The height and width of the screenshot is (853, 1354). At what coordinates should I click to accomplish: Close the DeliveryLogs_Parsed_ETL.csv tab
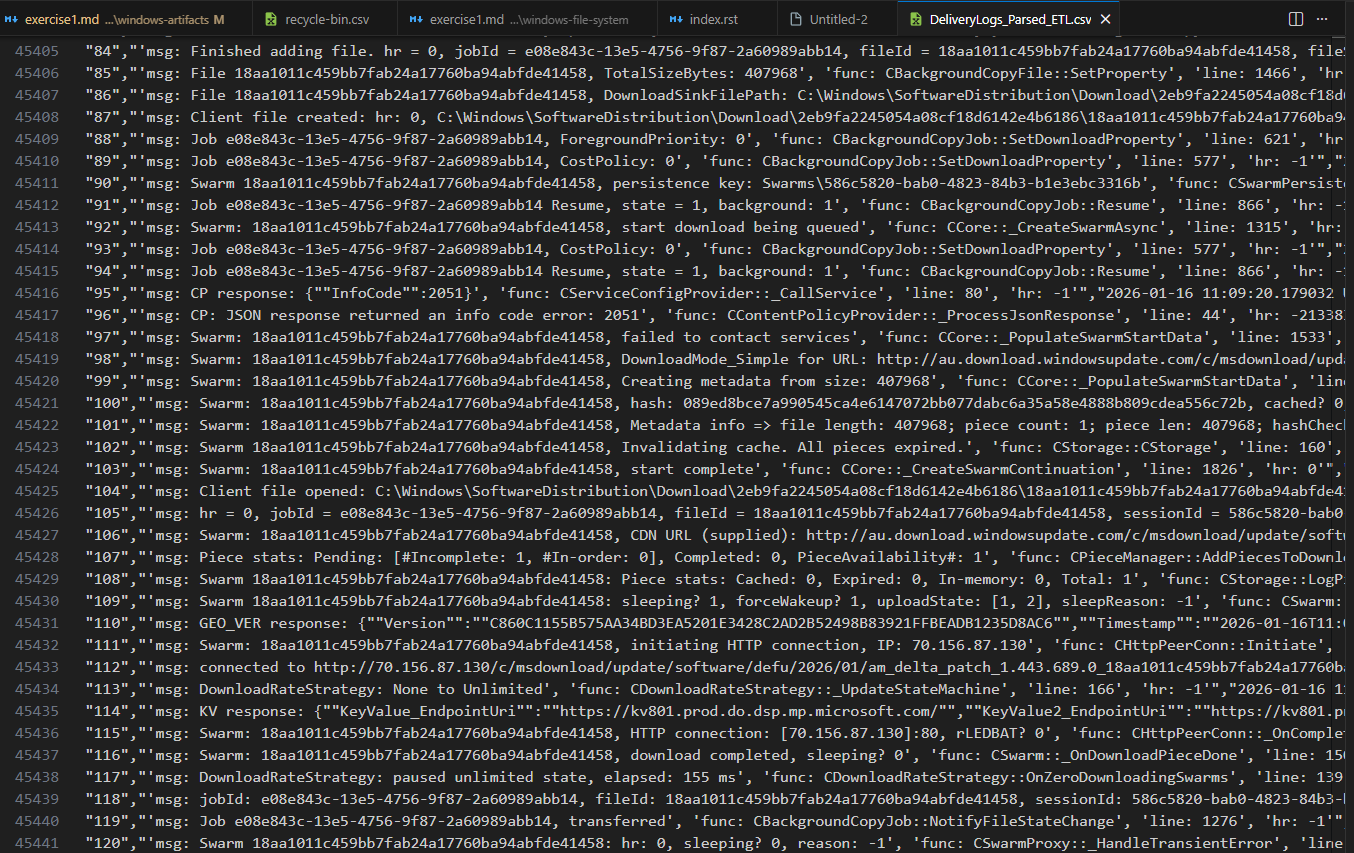coord(1104,19)
